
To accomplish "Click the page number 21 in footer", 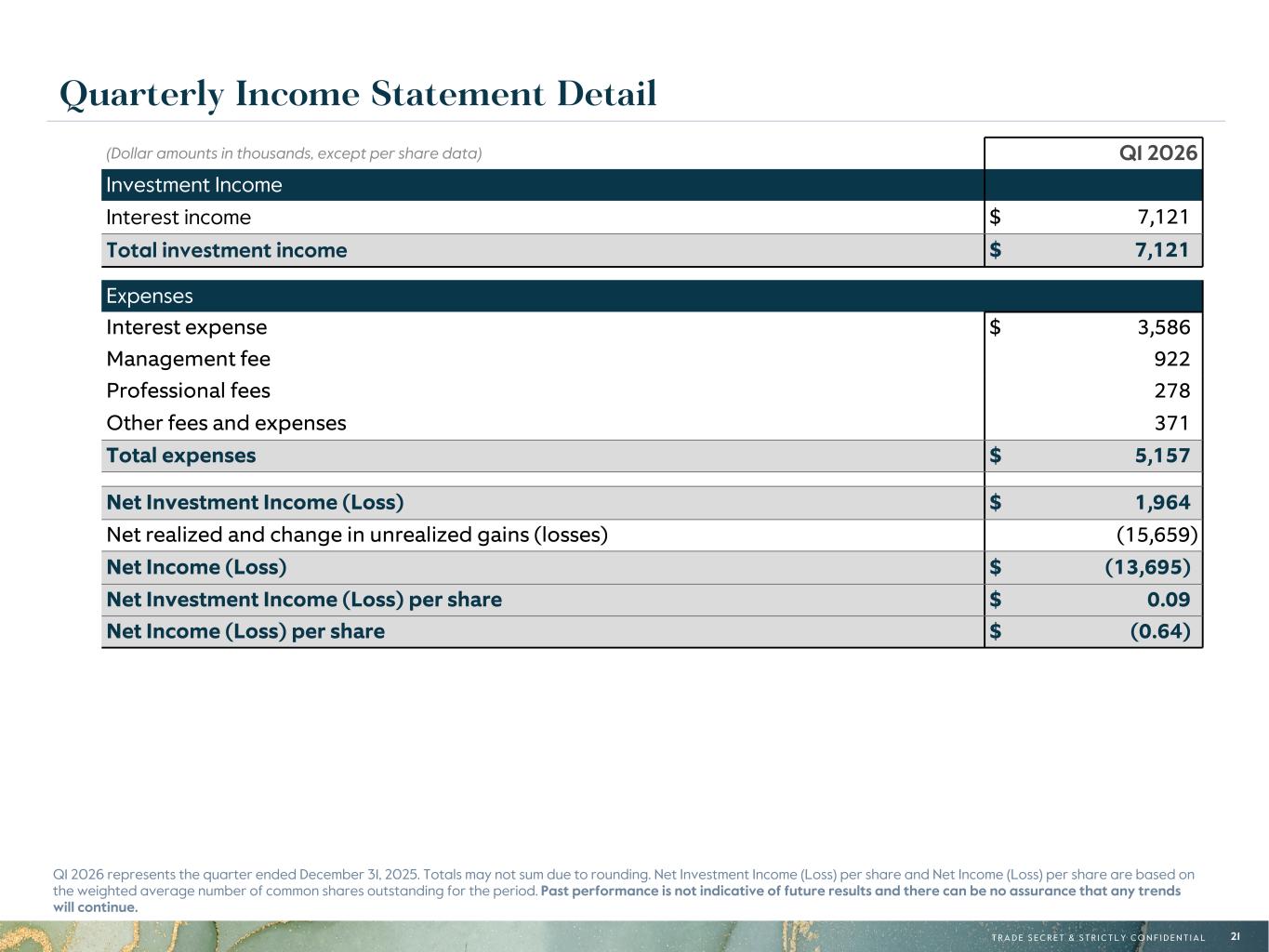I will pos(1235,936).
